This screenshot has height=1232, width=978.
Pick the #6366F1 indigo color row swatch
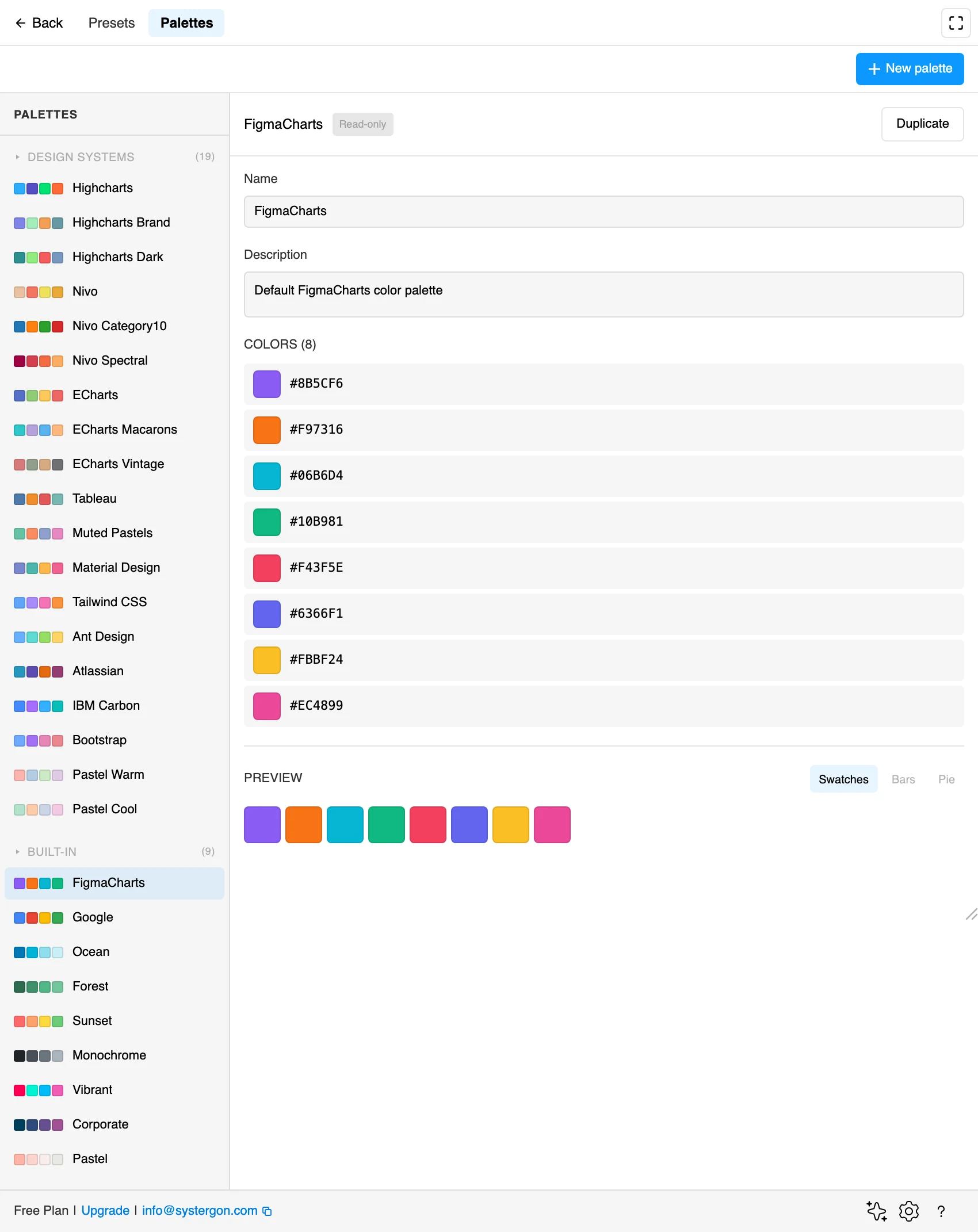point(267,614)
